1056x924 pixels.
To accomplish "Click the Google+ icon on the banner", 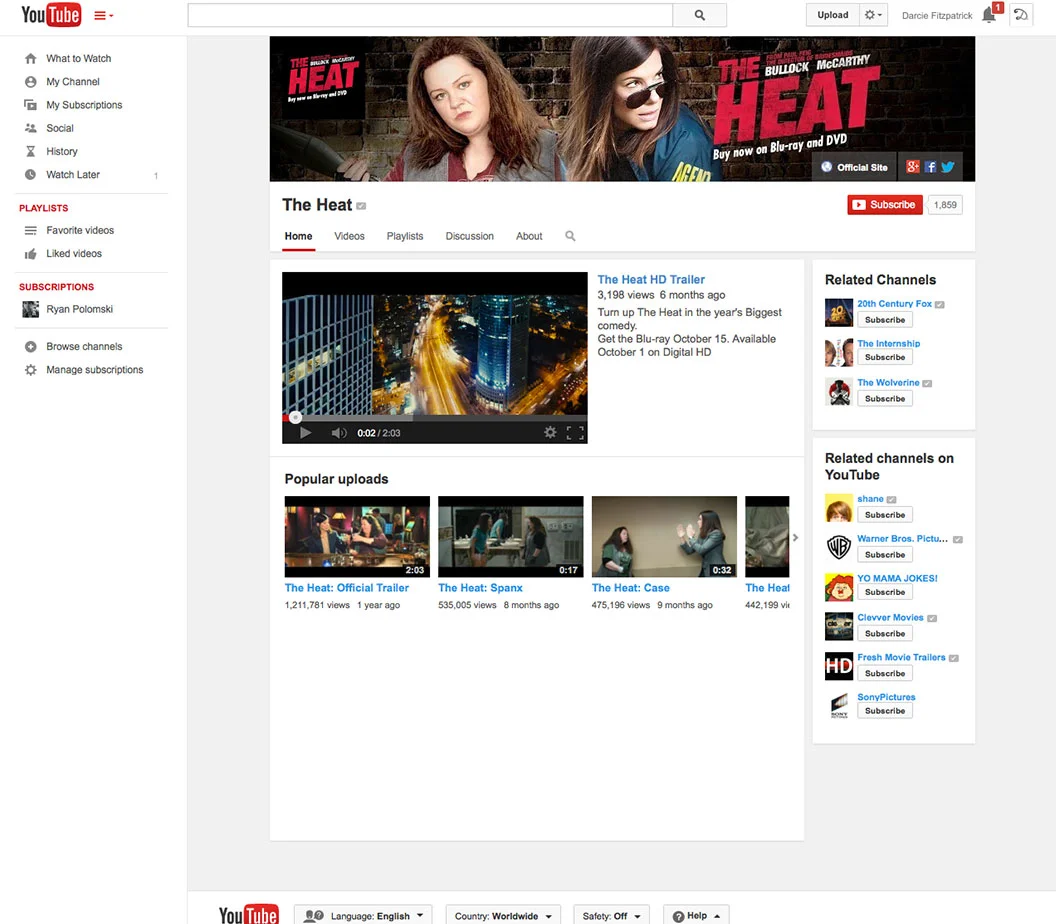I will pos(913,167).
